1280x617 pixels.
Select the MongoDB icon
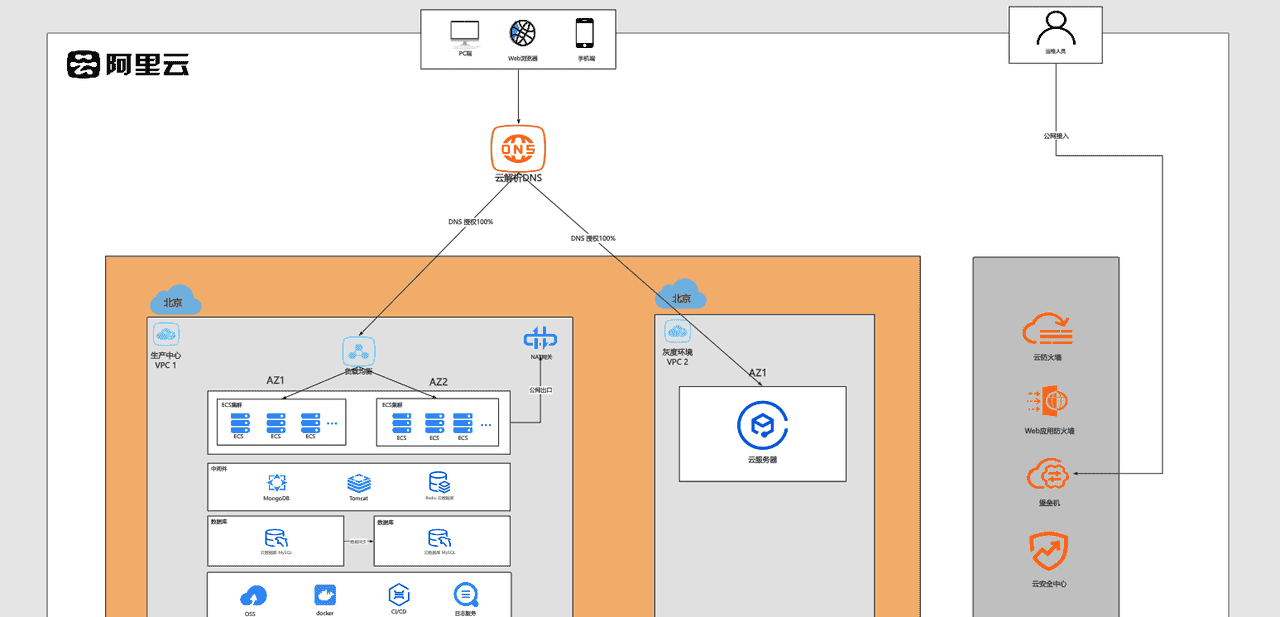276,483
